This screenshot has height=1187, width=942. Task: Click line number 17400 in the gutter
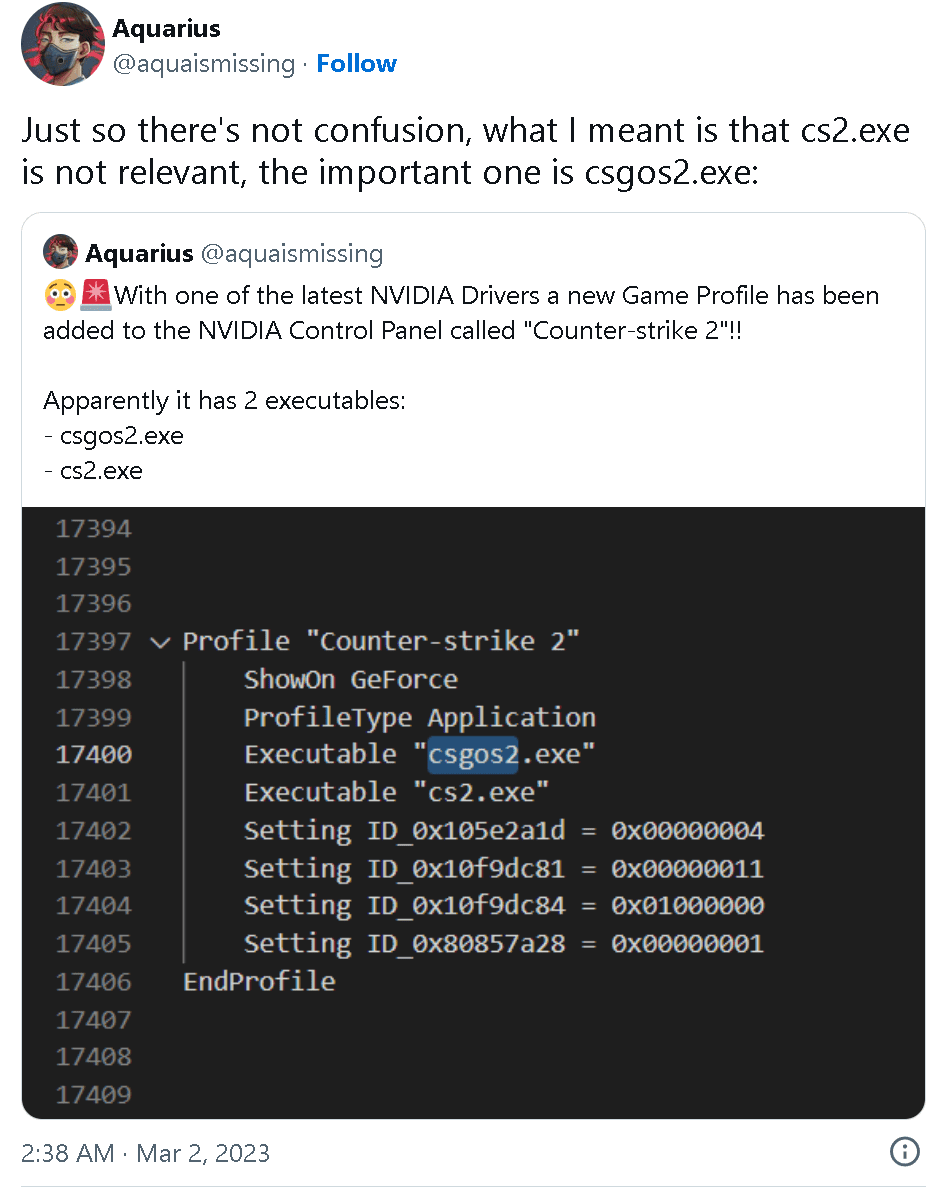(93, 755)
